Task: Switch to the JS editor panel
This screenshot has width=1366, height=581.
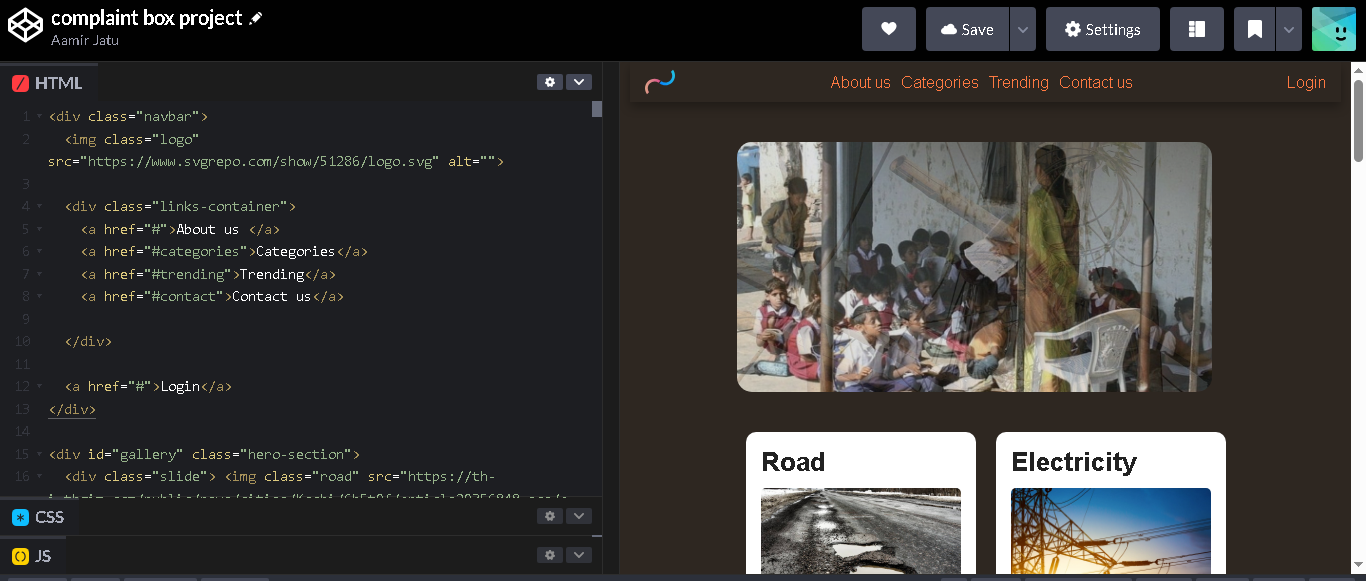Action: click(43, 556)
